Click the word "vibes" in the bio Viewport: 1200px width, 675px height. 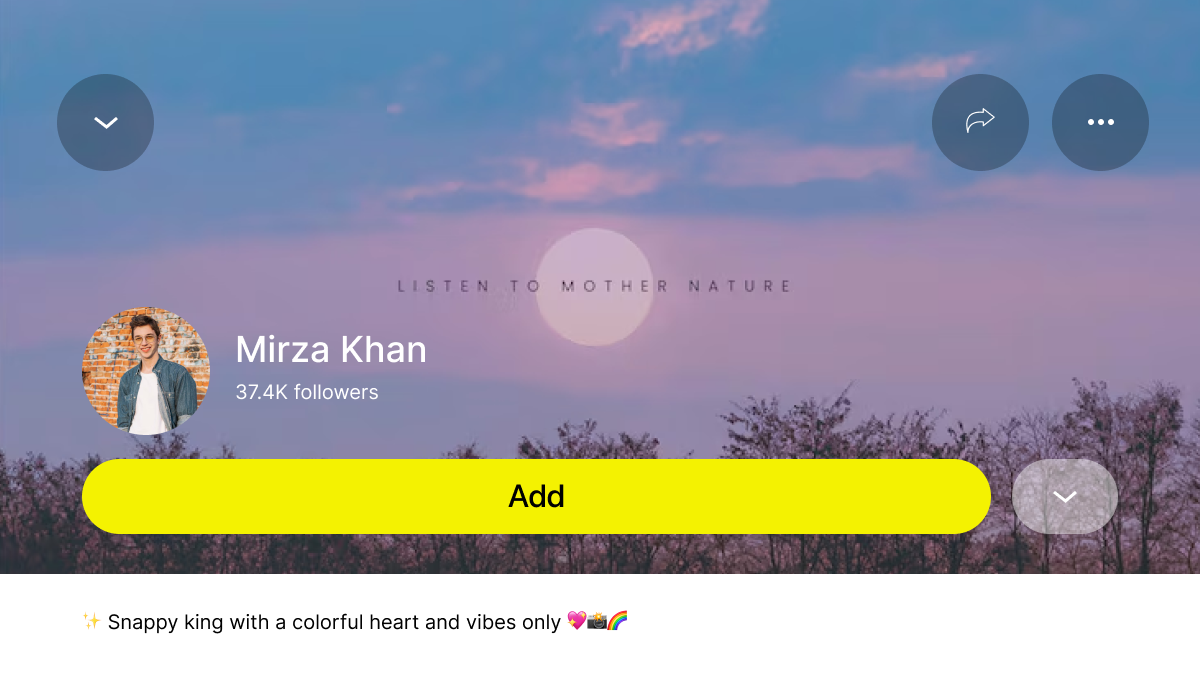tap(491, 622)
